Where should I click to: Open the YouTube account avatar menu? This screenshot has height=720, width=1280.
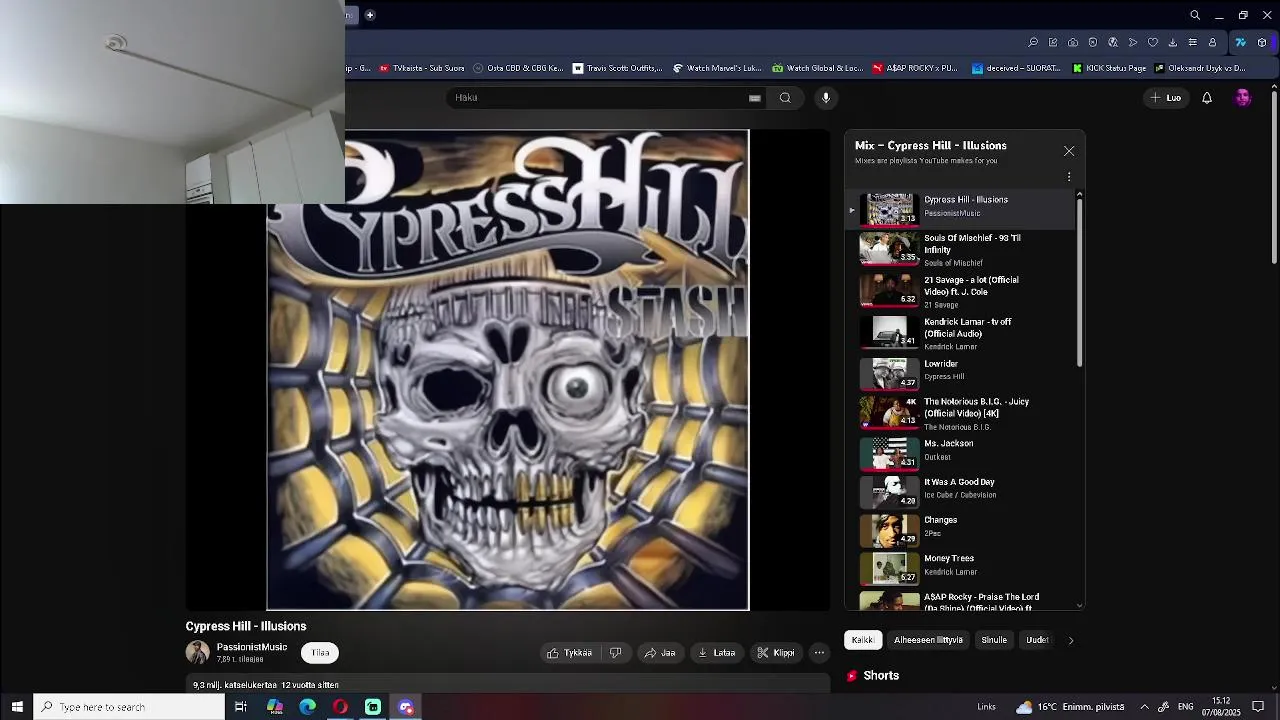pos(1243,98)
